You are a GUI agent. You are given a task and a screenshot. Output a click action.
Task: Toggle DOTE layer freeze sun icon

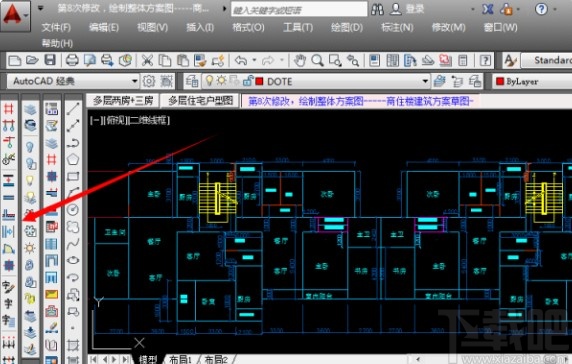click(x=221, y=81)
